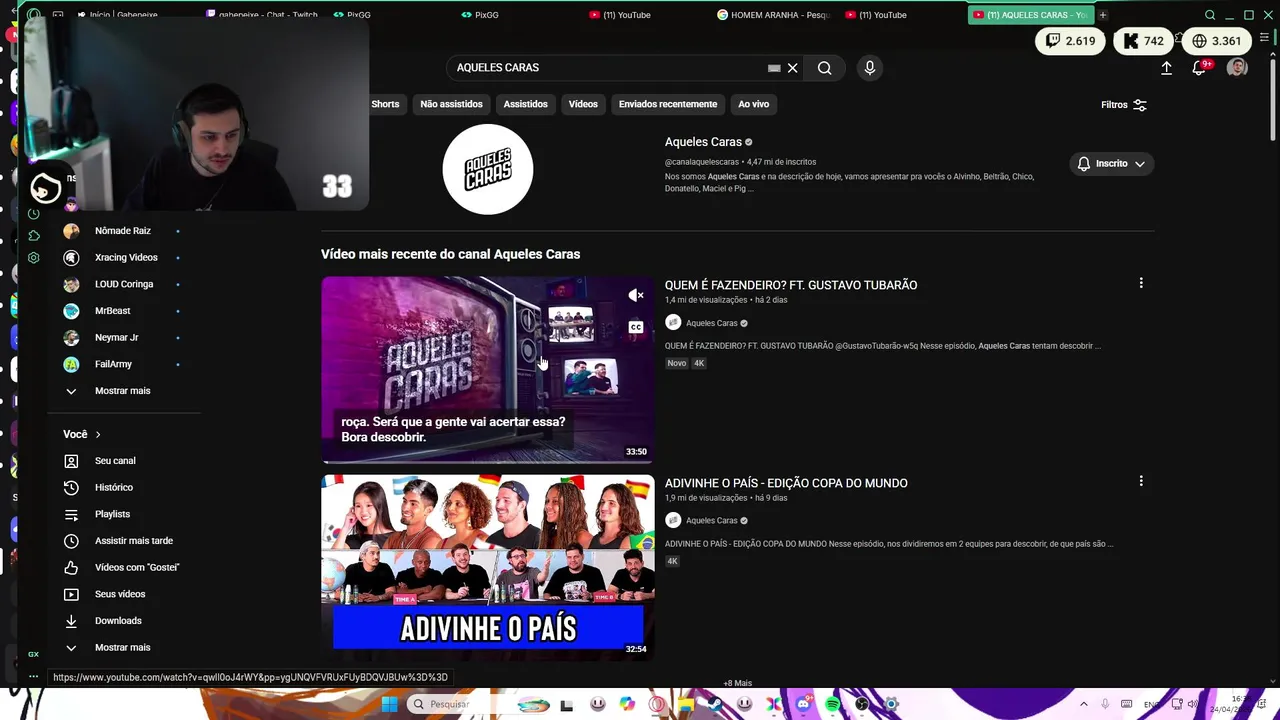The height and width of the screenshot is (720, 1280).
Task: Switch to the gabepeixe Chat Twitch tab
Action: point(262,15)
